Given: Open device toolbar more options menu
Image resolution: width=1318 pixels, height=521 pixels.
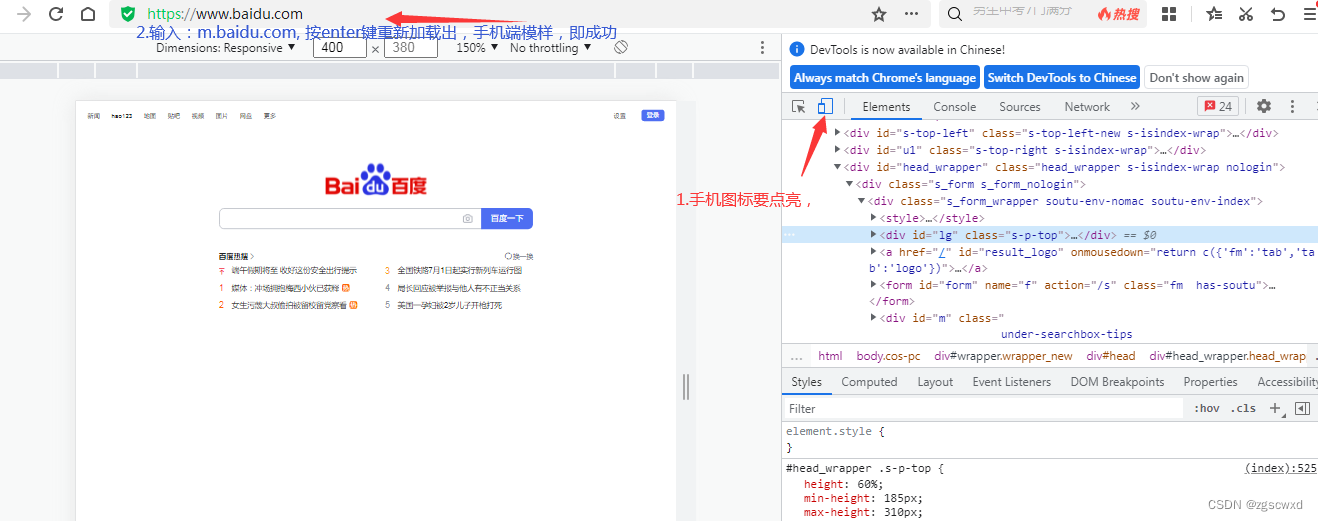Looking at the screenshot, I should tap(763, 47).
